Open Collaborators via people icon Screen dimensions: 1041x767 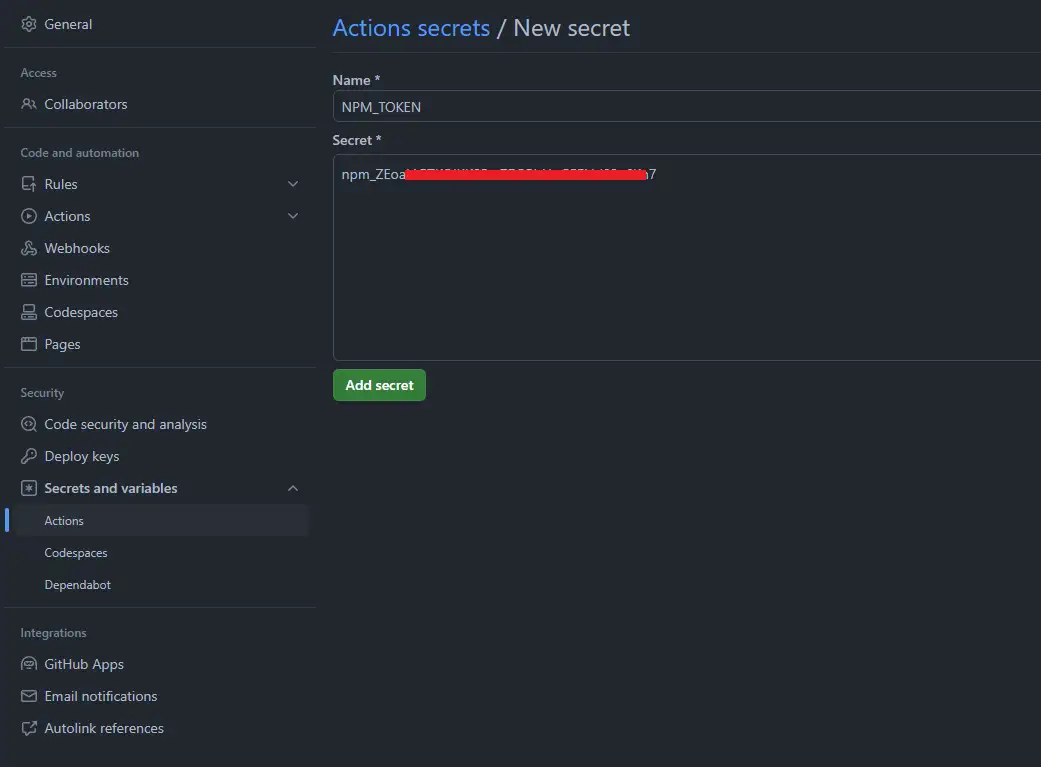(29, 104)
